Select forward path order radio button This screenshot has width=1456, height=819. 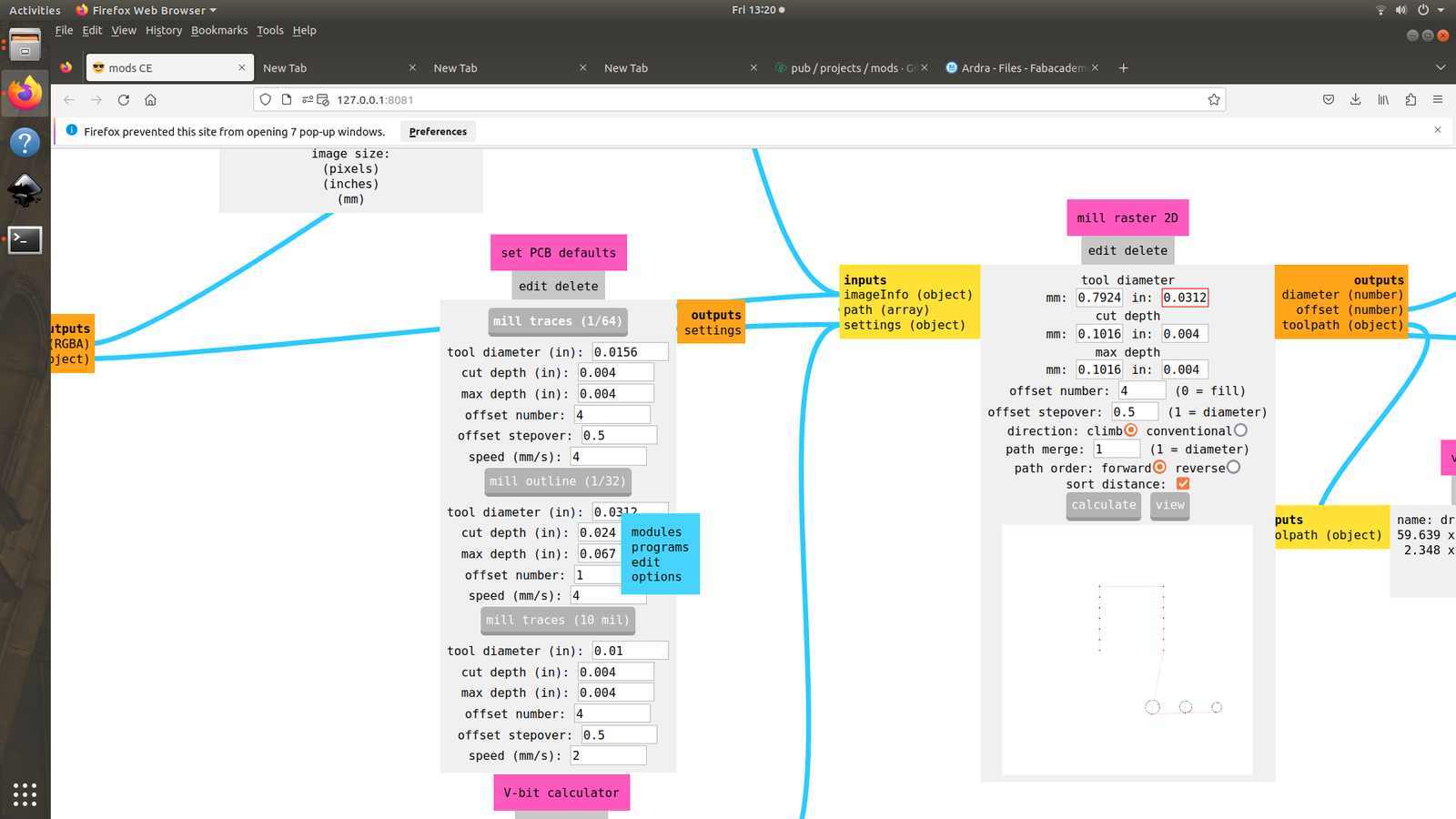point(1159,468)
